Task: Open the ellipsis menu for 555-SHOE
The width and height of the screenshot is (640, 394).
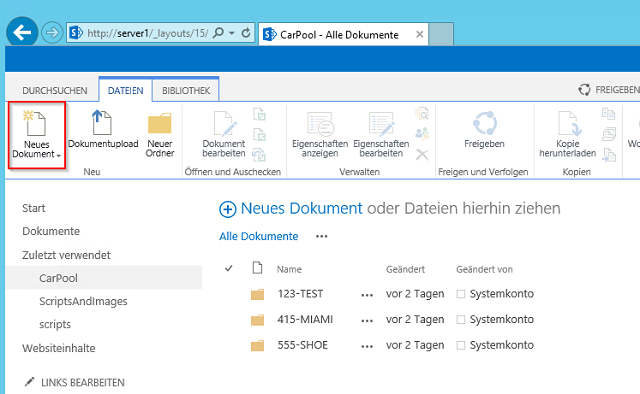Action: (x=367, y=347)
